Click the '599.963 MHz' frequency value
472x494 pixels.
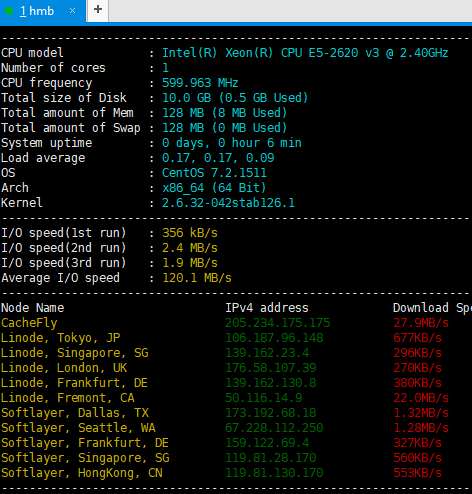[x=200, y=83]
